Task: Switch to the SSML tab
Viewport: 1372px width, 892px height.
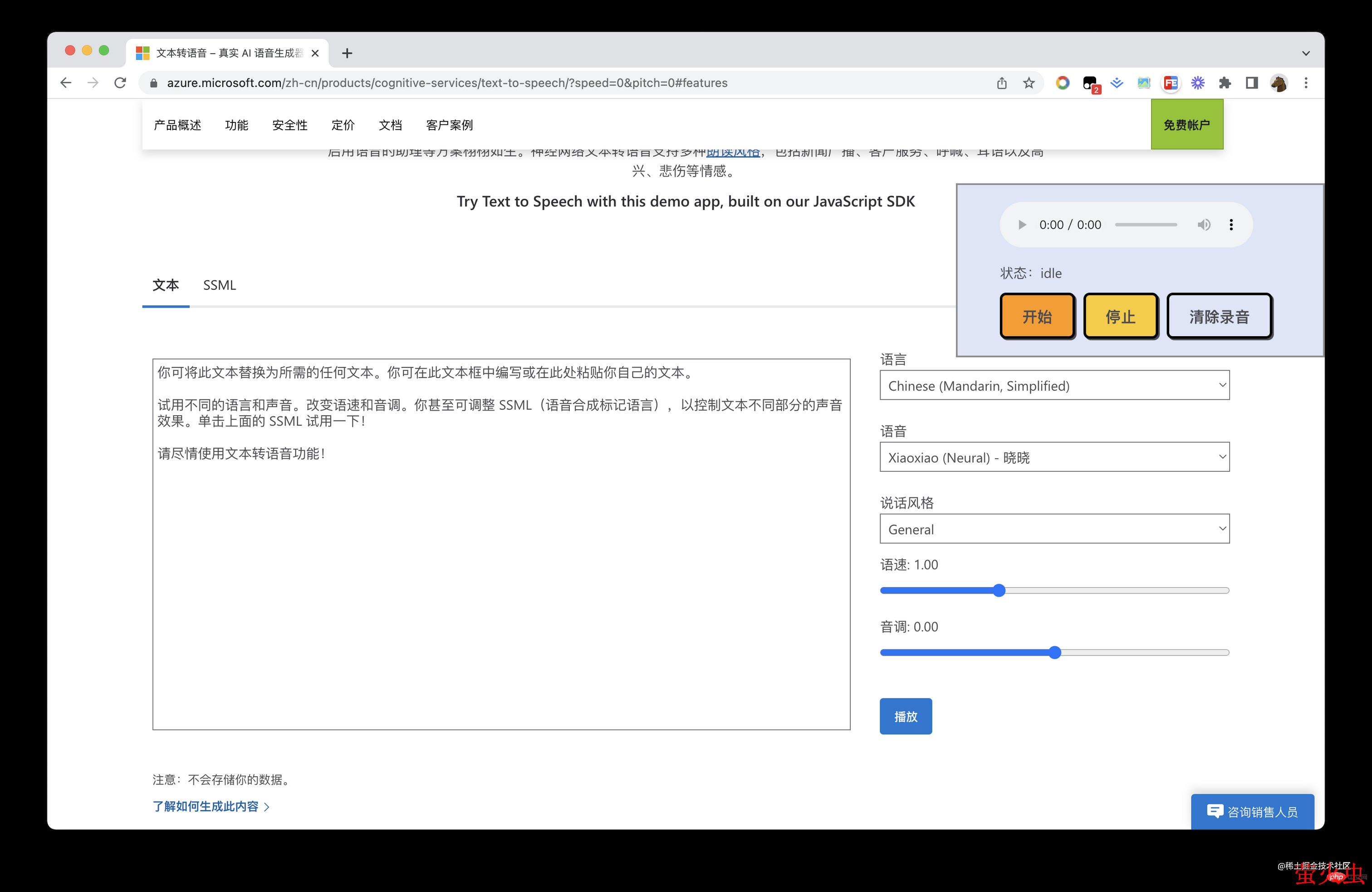Action: (220, 285)
